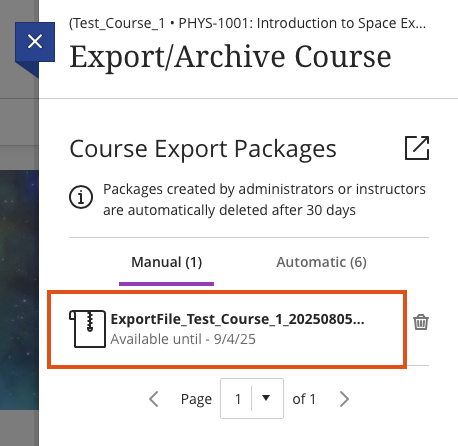
Task: Click the 'of 1' page count label
Action: click(304, 399)
